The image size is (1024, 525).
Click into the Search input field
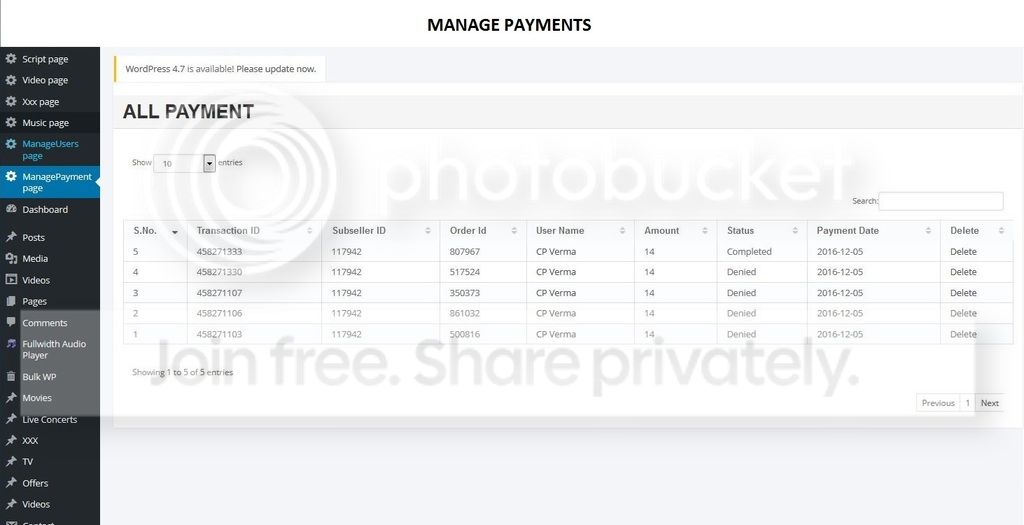click(x=941, y=201)
